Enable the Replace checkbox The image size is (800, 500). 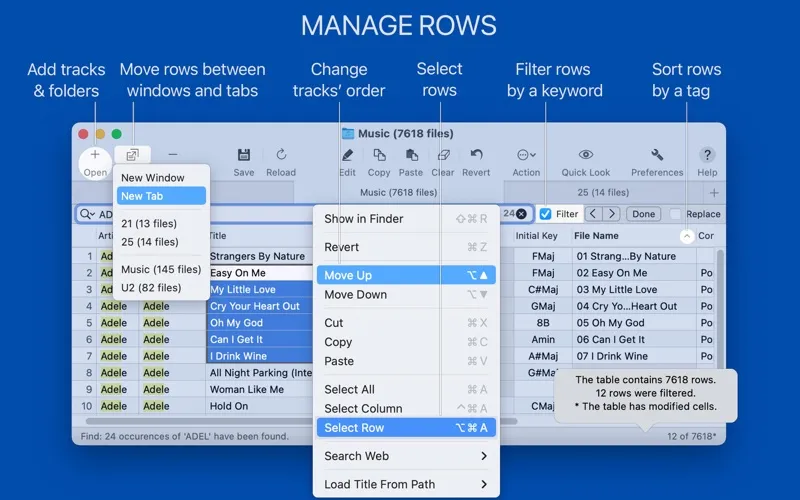pos(676,214)
